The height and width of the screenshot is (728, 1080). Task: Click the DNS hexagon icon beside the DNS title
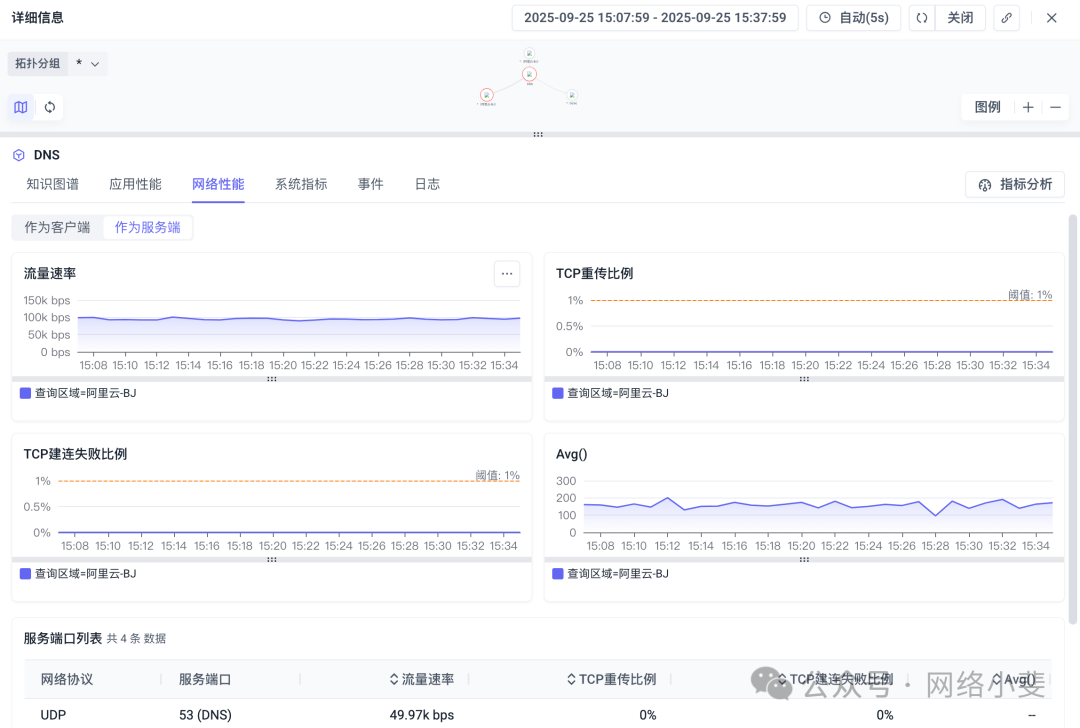(x=17, y=154)
